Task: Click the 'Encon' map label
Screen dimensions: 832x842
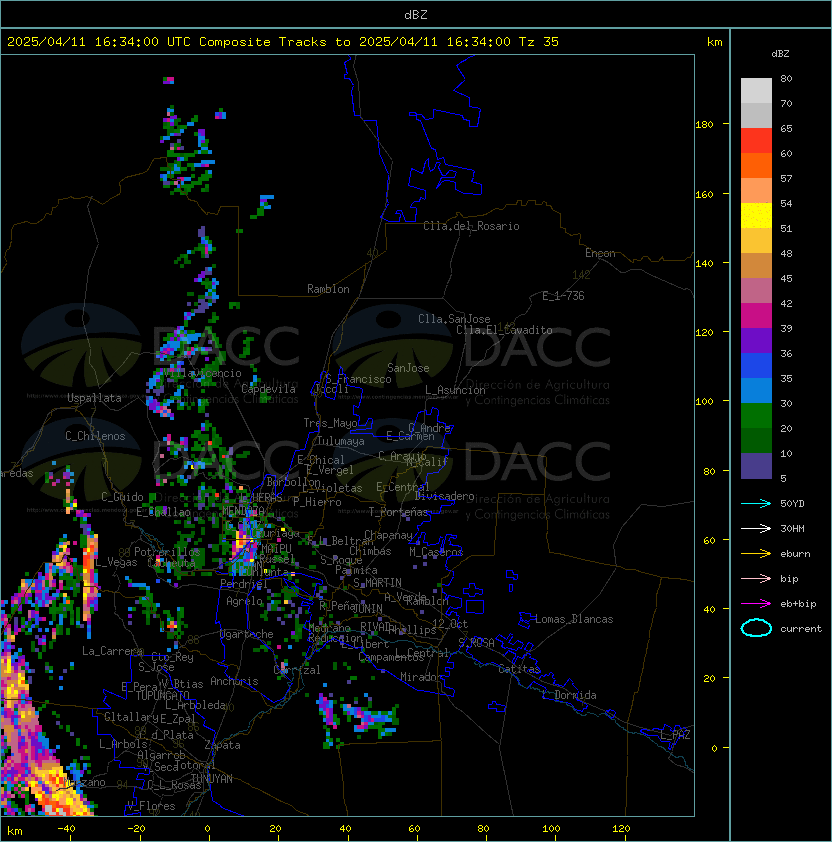Action: (600, 253)
